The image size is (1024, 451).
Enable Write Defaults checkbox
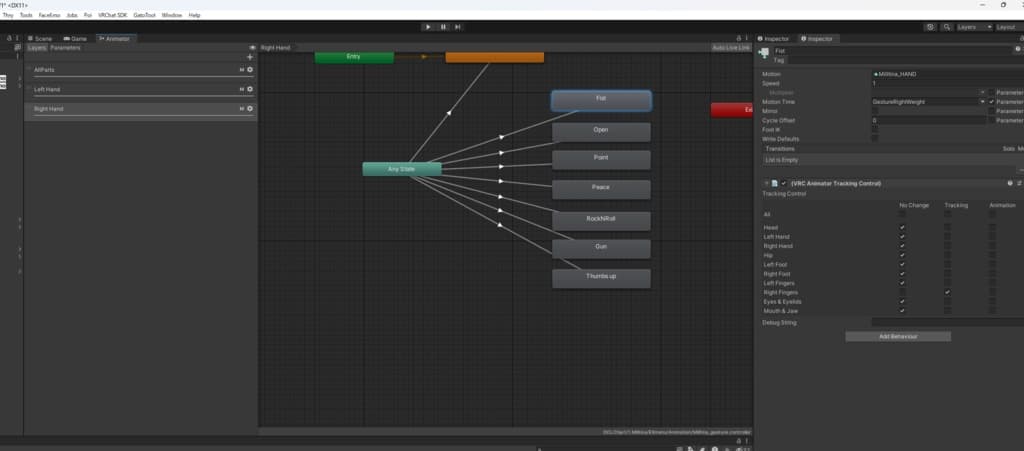pos(875,139)
